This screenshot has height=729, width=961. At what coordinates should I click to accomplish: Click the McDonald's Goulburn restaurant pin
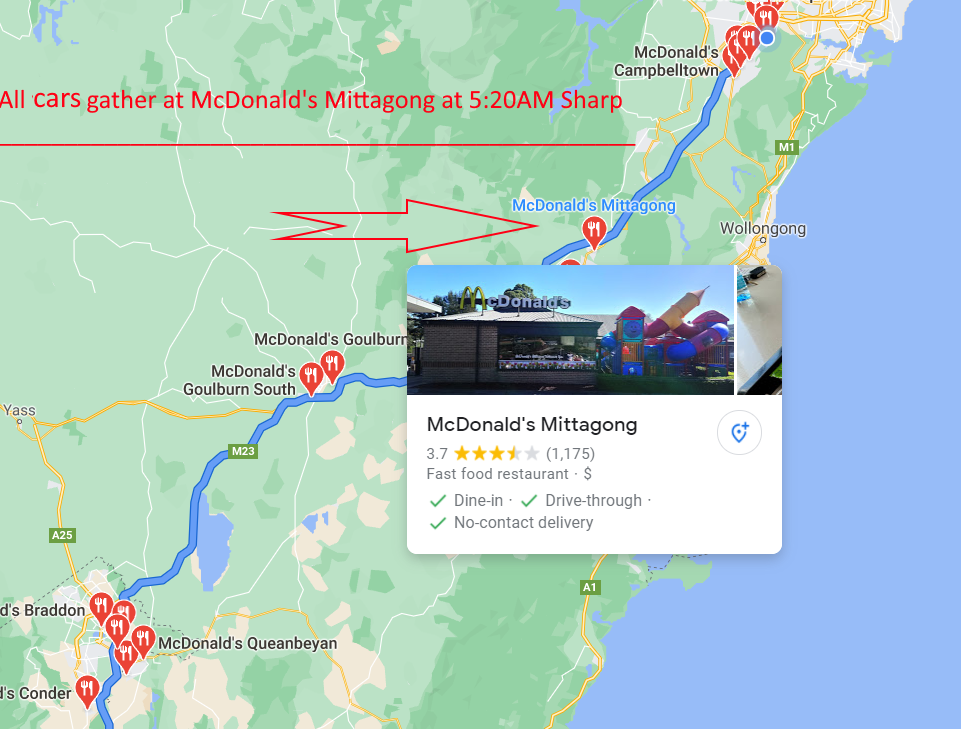[x=332, y=366]
